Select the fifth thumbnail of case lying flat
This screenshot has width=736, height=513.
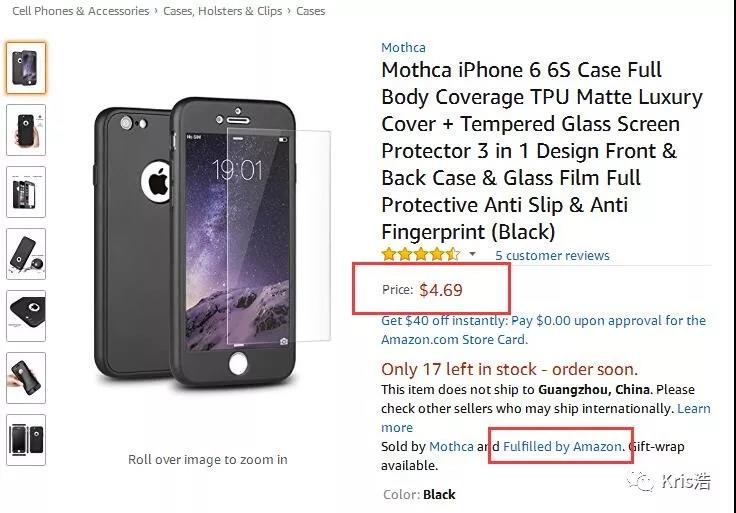coord(26,316)
